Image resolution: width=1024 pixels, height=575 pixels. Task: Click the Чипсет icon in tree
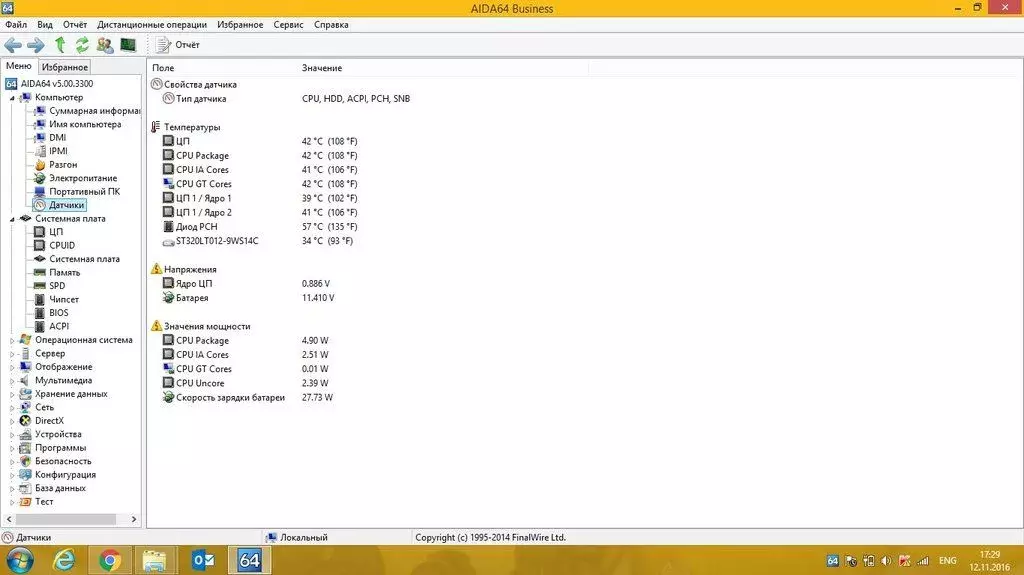click(40, 299)
